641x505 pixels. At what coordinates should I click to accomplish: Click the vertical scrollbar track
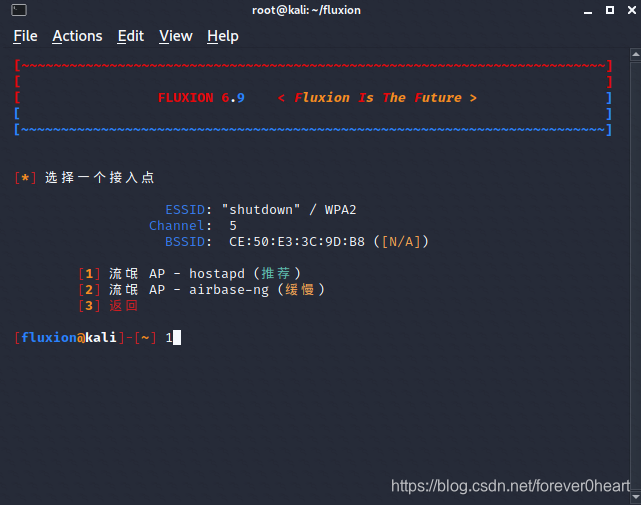click(x=636, y=276)
